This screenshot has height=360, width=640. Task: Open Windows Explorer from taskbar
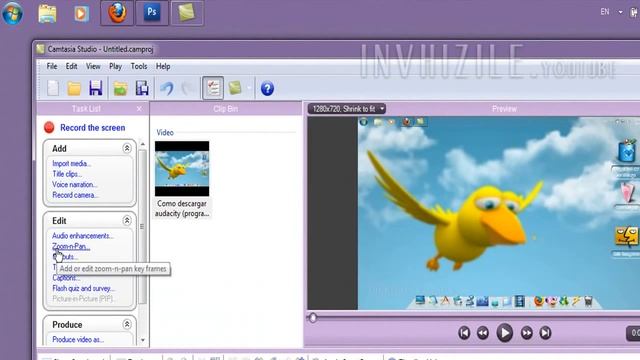47,13
